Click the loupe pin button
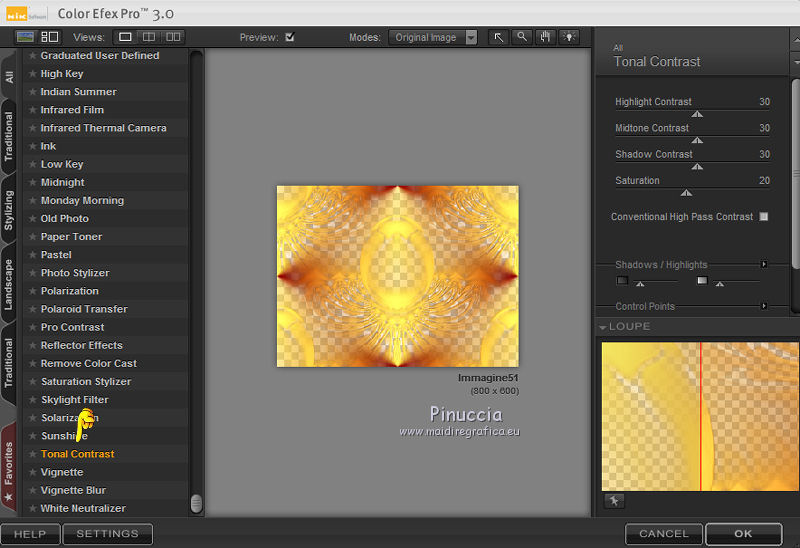 click(x=612, y=500)
